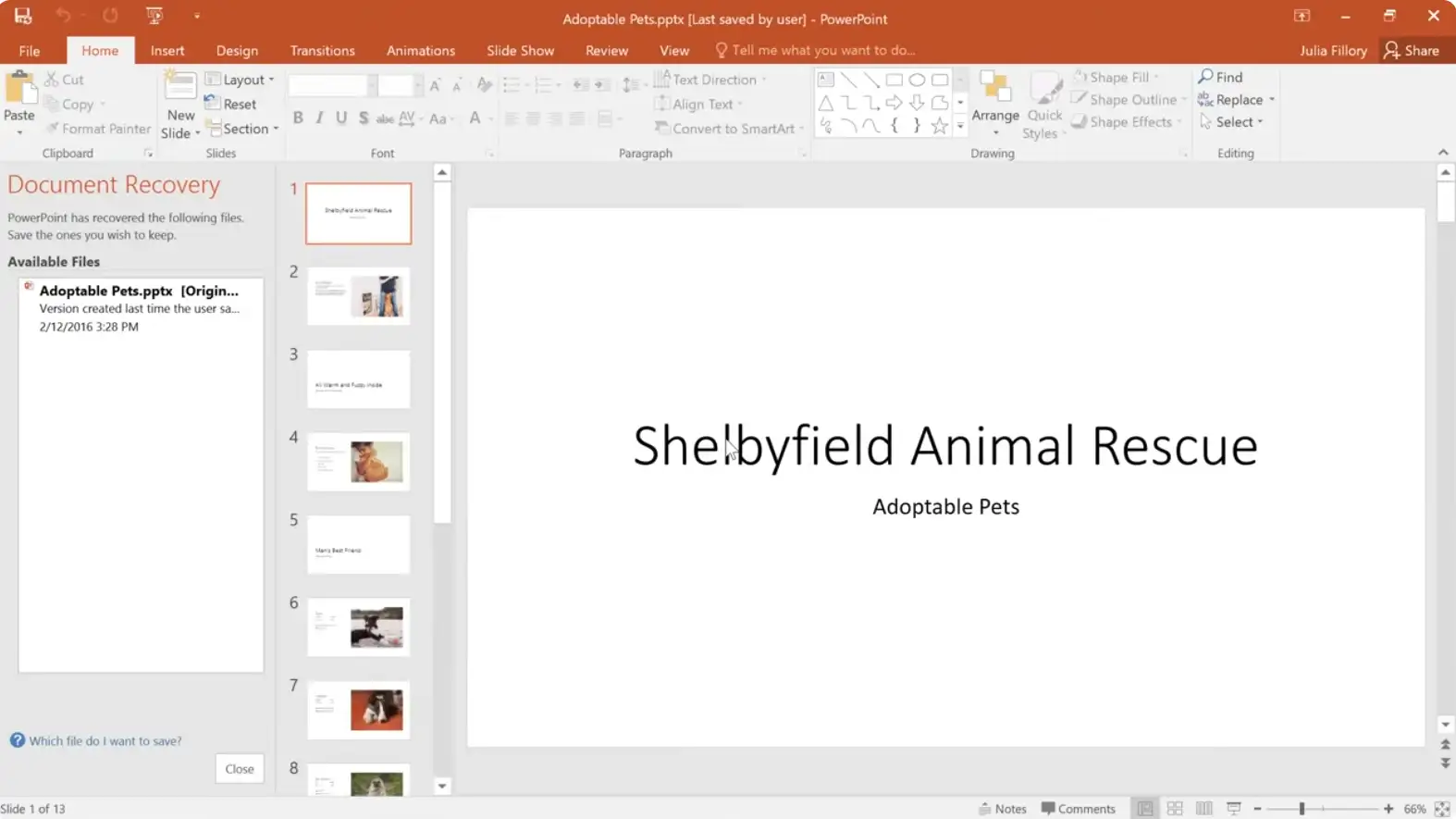Open the Insert ribbon tab
This screenshot has width=1456, height=819.
tap(167, 50)
